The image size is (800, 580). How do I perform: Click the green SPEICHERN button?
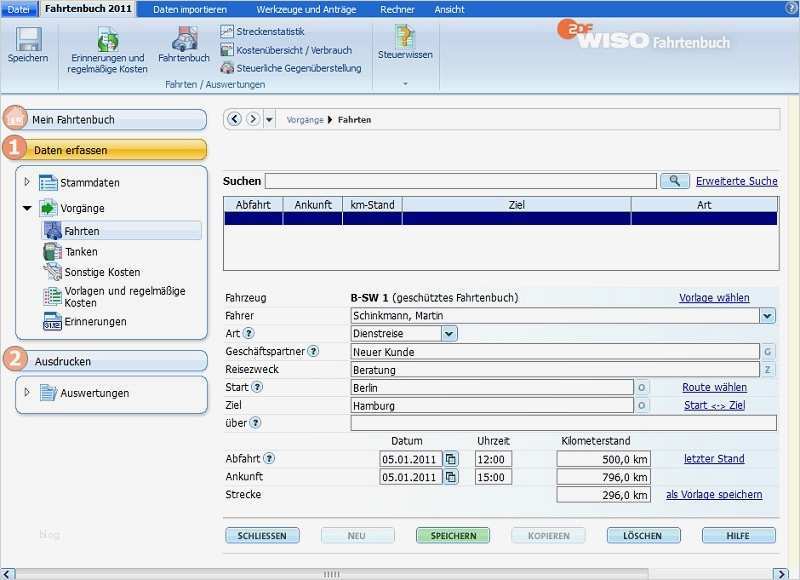pos(453,536)
